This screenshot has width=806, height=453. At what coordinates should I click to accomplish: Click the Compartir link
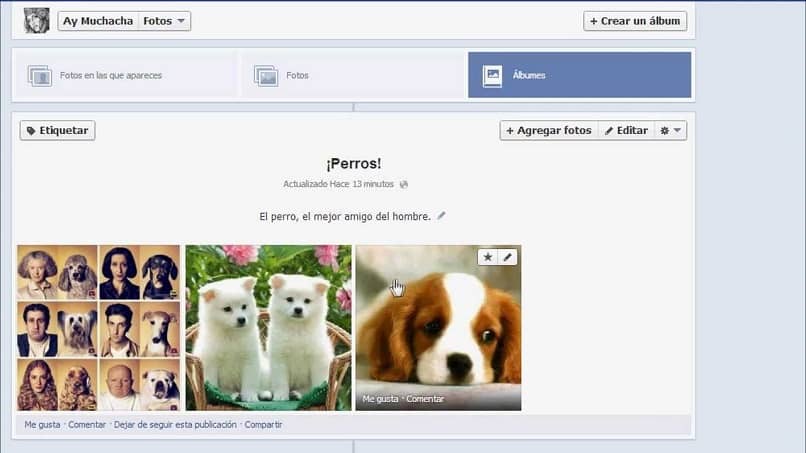(x=263, y=425)
